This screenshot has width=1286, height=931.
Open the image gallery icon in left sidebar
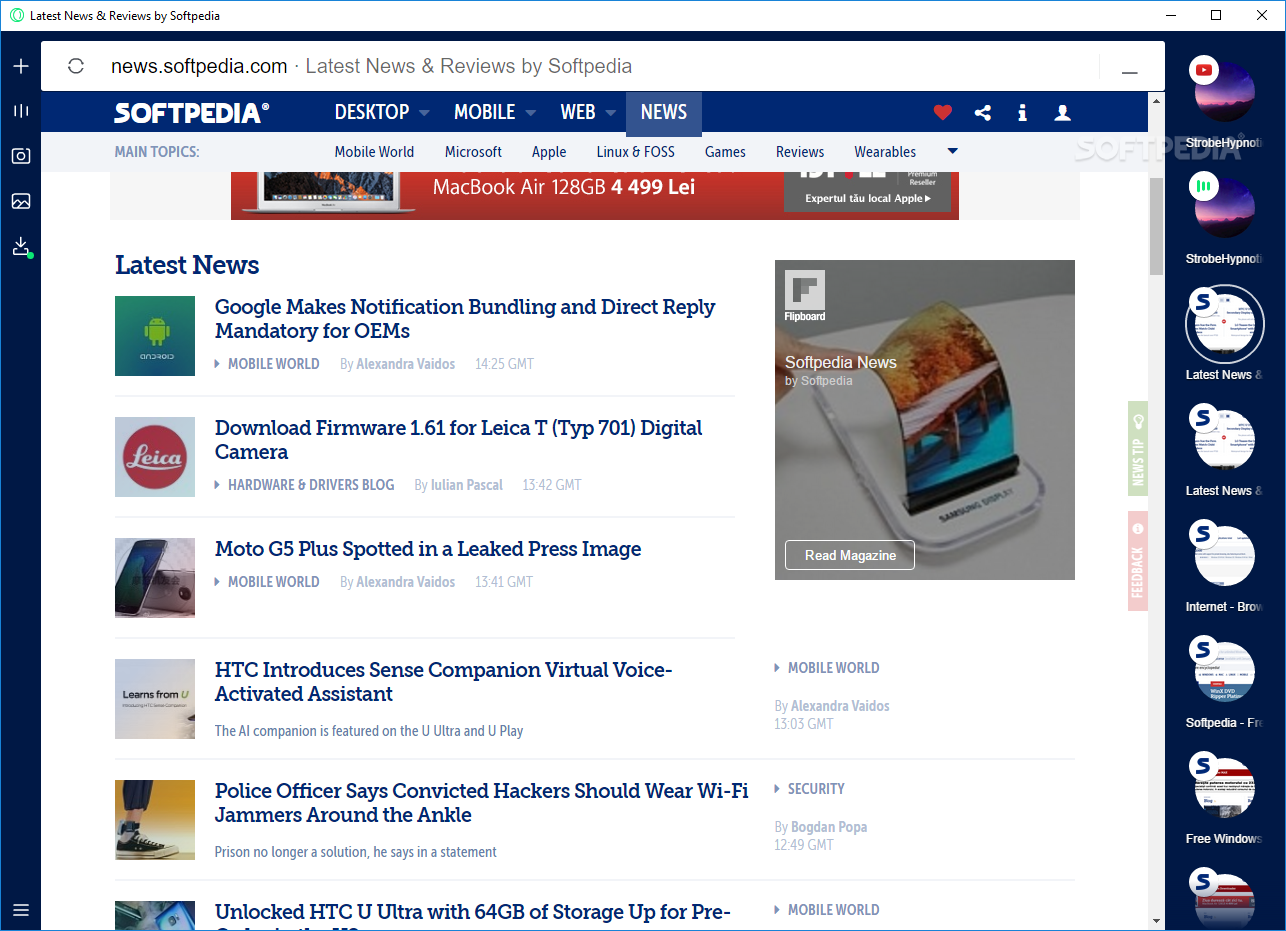[21, 201]
